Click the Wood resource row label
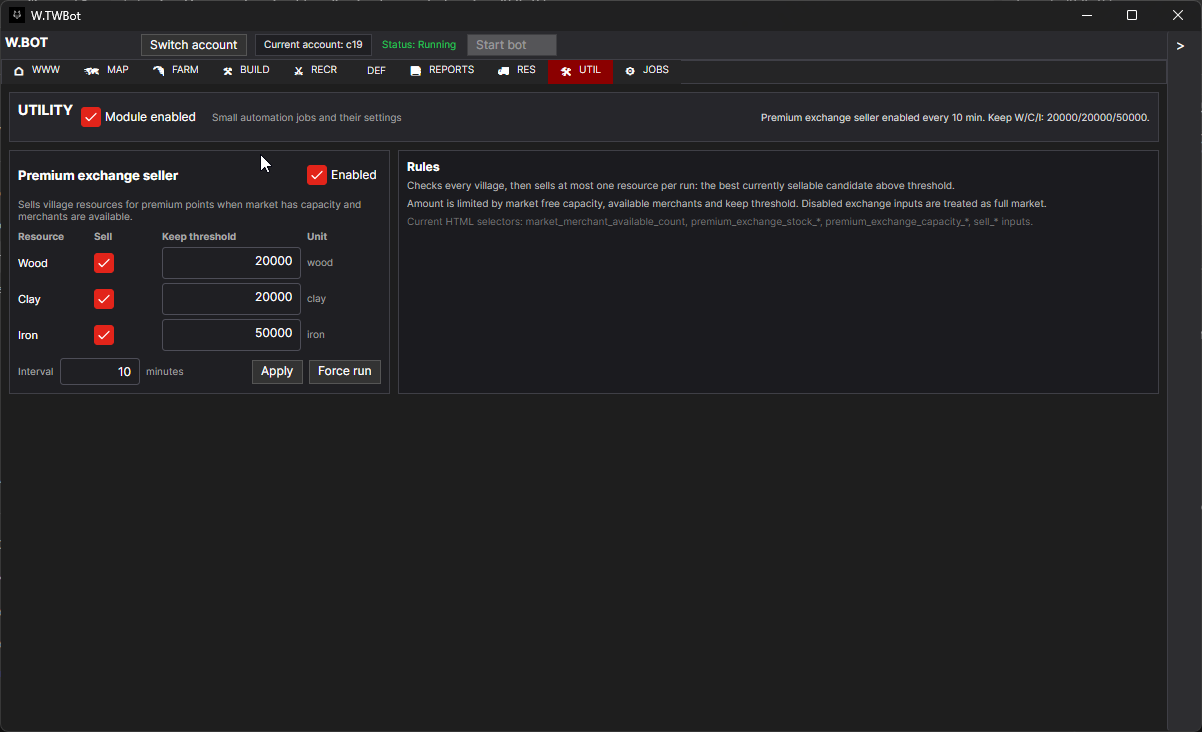 point(33,263)
